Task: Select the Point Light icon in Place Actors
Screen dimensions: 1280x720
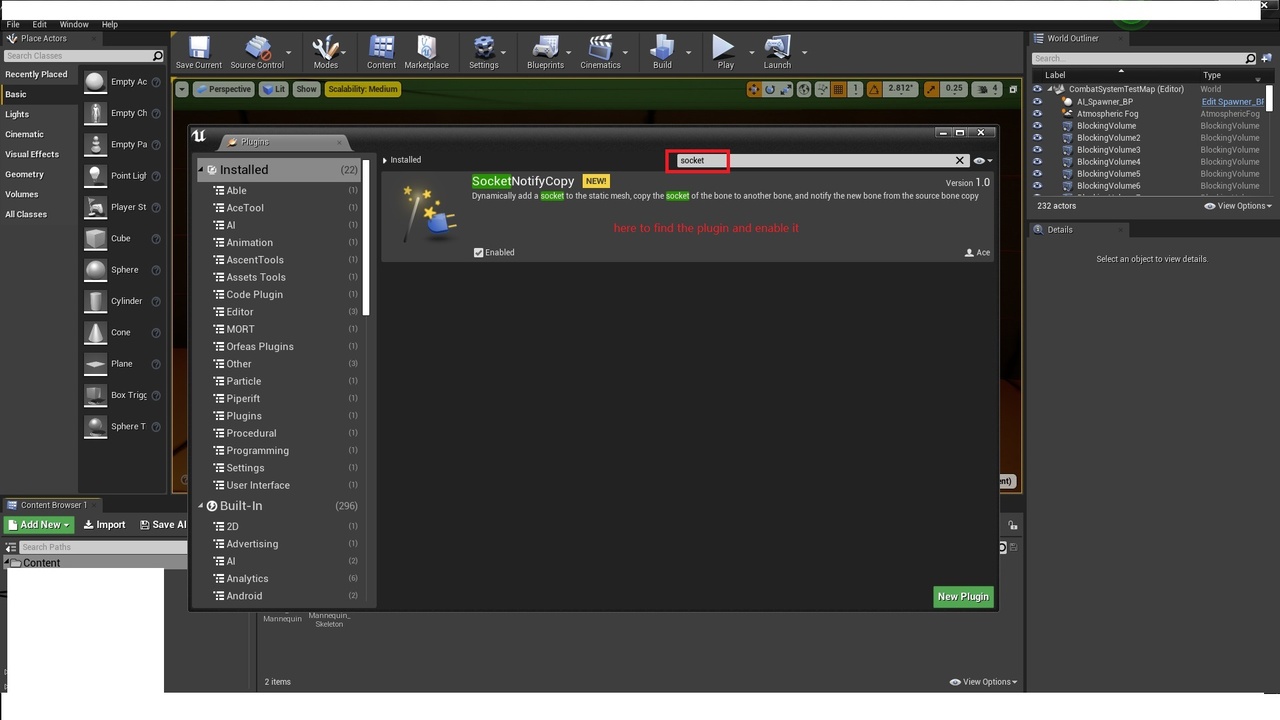Action: point(95,176)
